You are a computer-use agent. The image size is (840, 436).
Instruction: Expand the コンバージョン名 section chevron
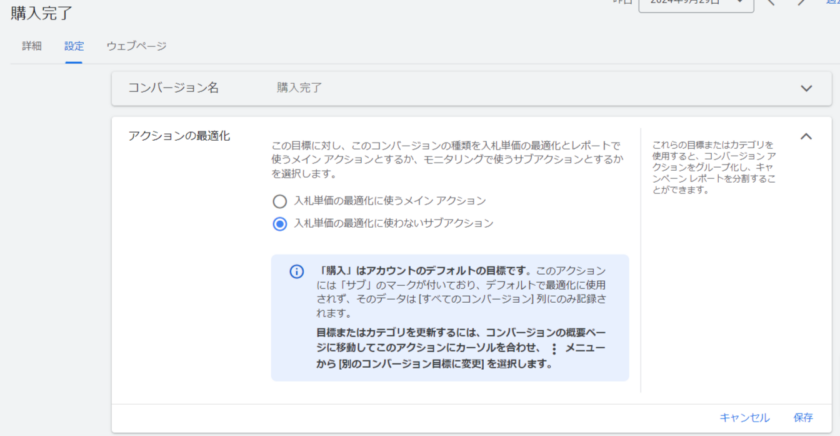coord(807,88)
